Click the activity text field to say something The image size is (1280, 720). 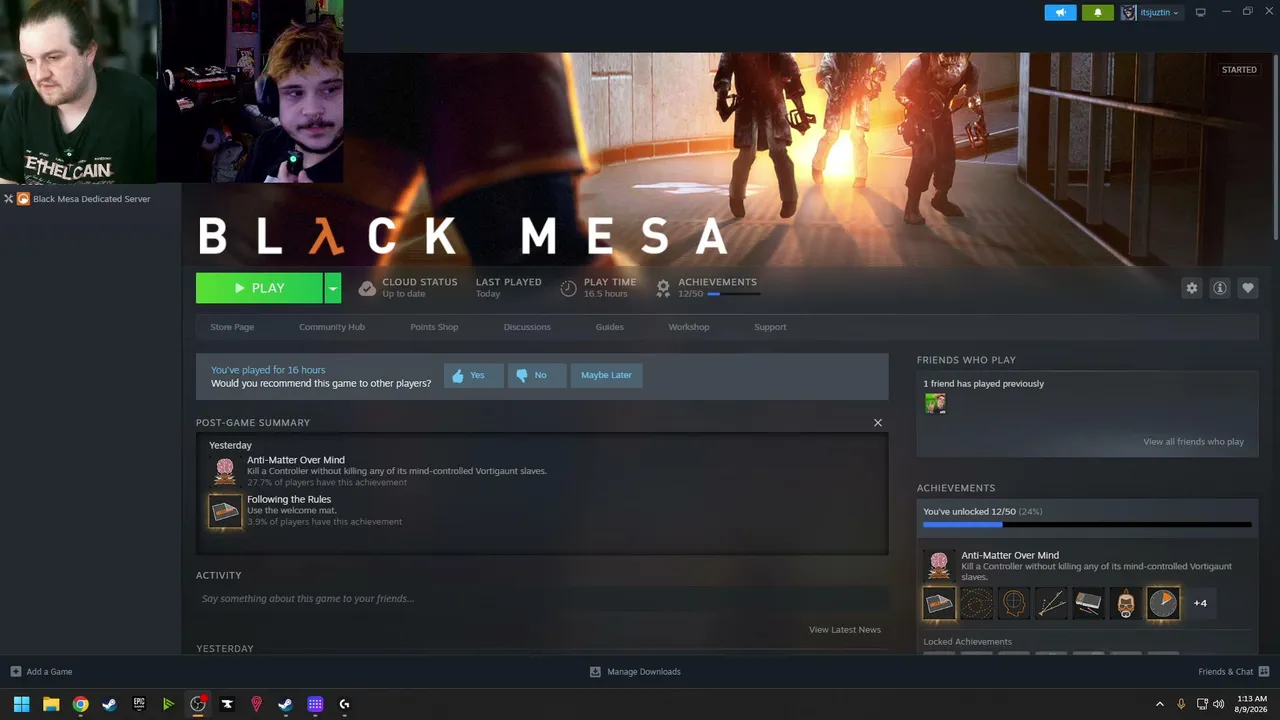point(542,599)
